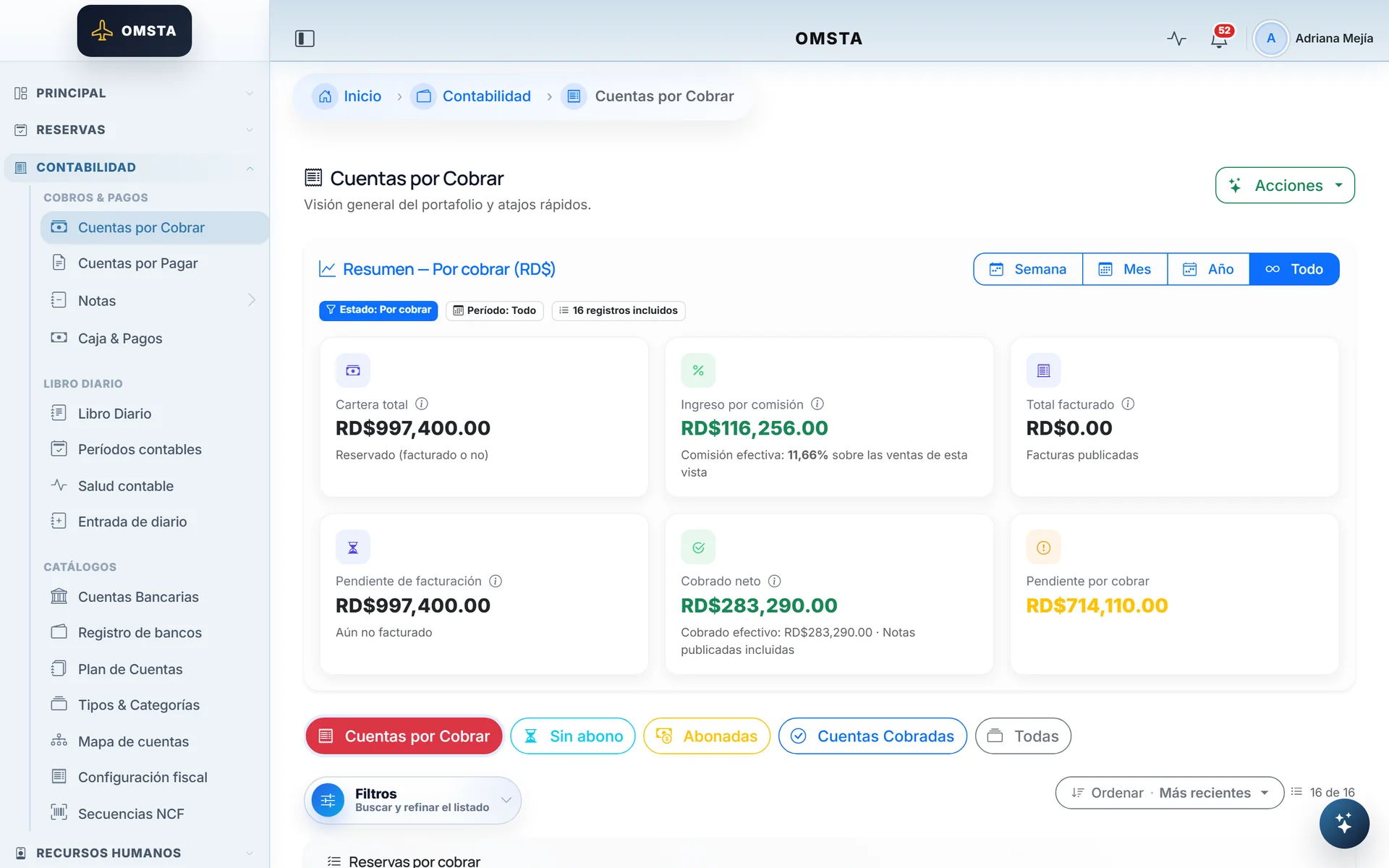Open Libro Diario in sidebar
The height and width of the screenshot is (868, 1389).
153,414
